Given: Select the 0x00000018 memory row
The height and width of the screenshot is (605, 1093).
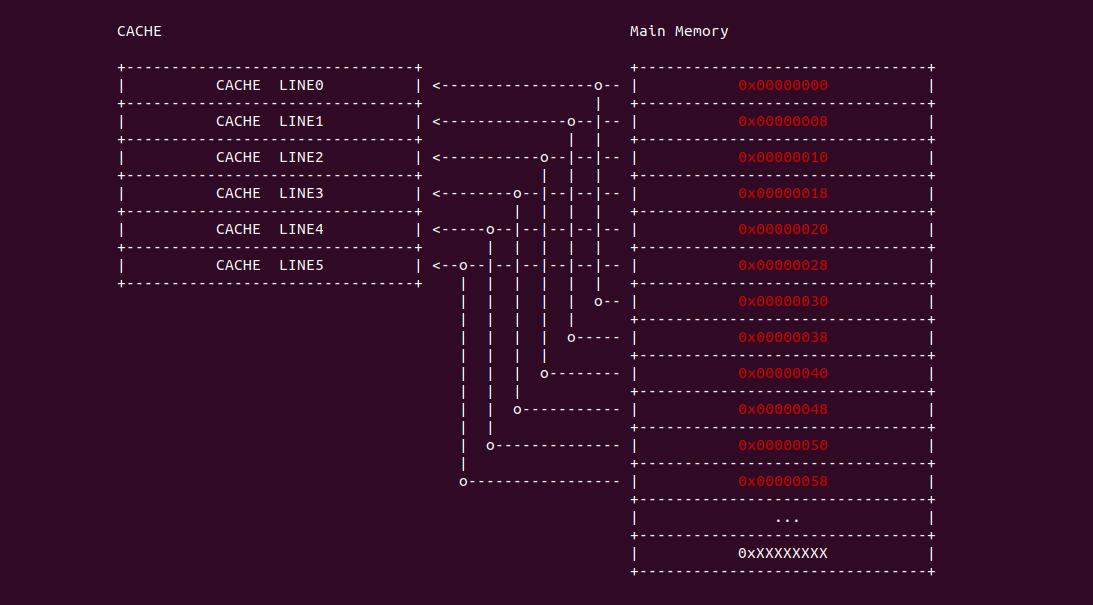Looking at the screenshot, I should click(783, 194).
